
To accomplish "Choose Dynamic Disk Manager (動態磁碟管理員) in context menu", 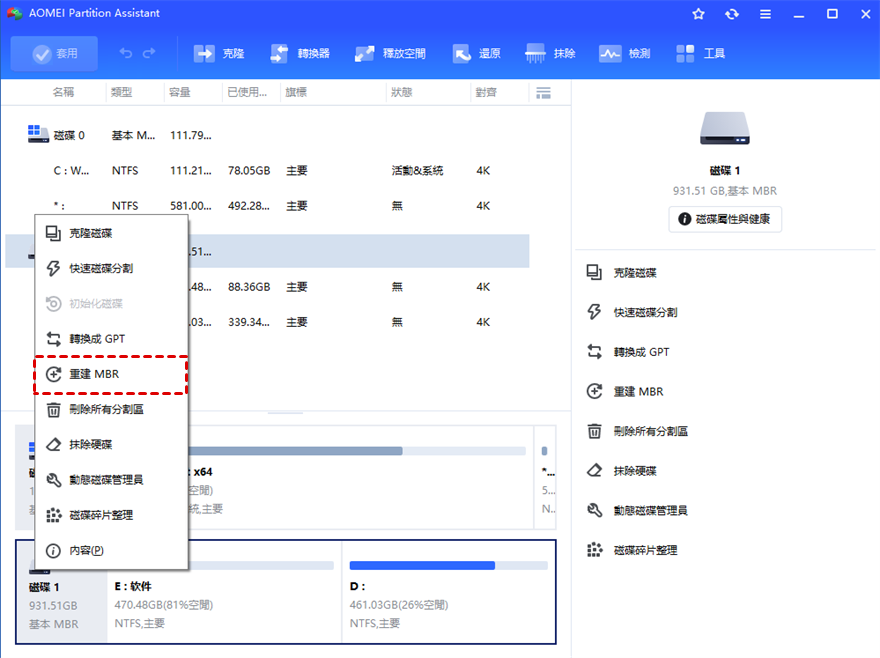I will [111, 479].
